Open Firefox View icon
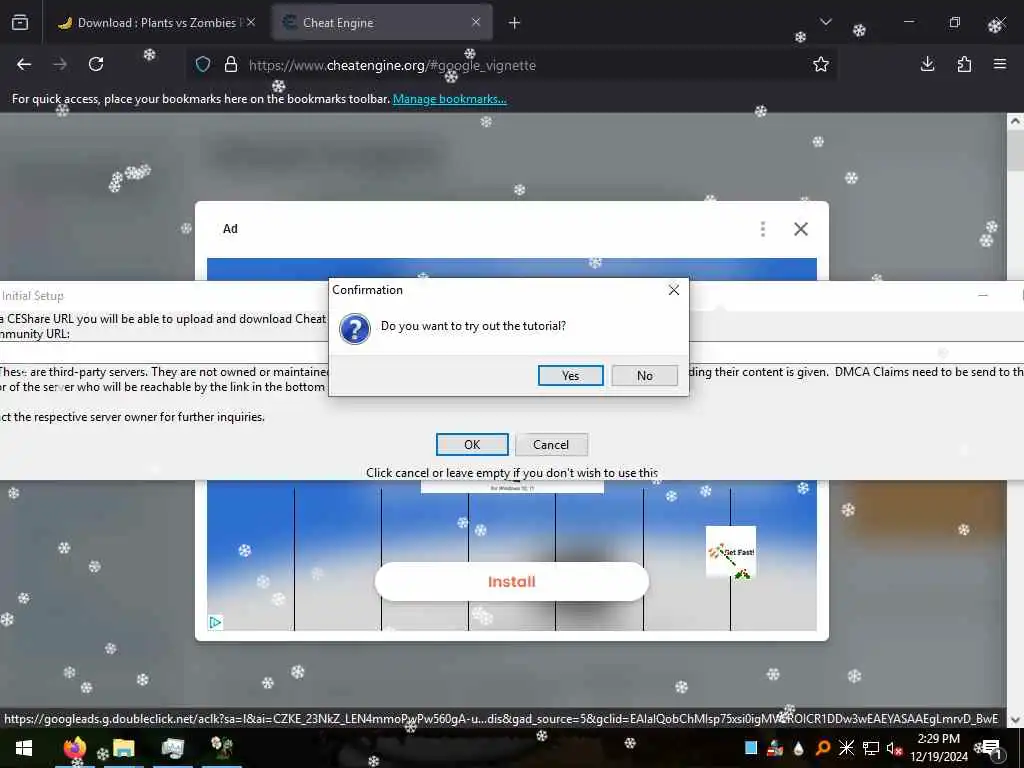The height and width of the screenshot is (768, 1024). click(20, 23)
